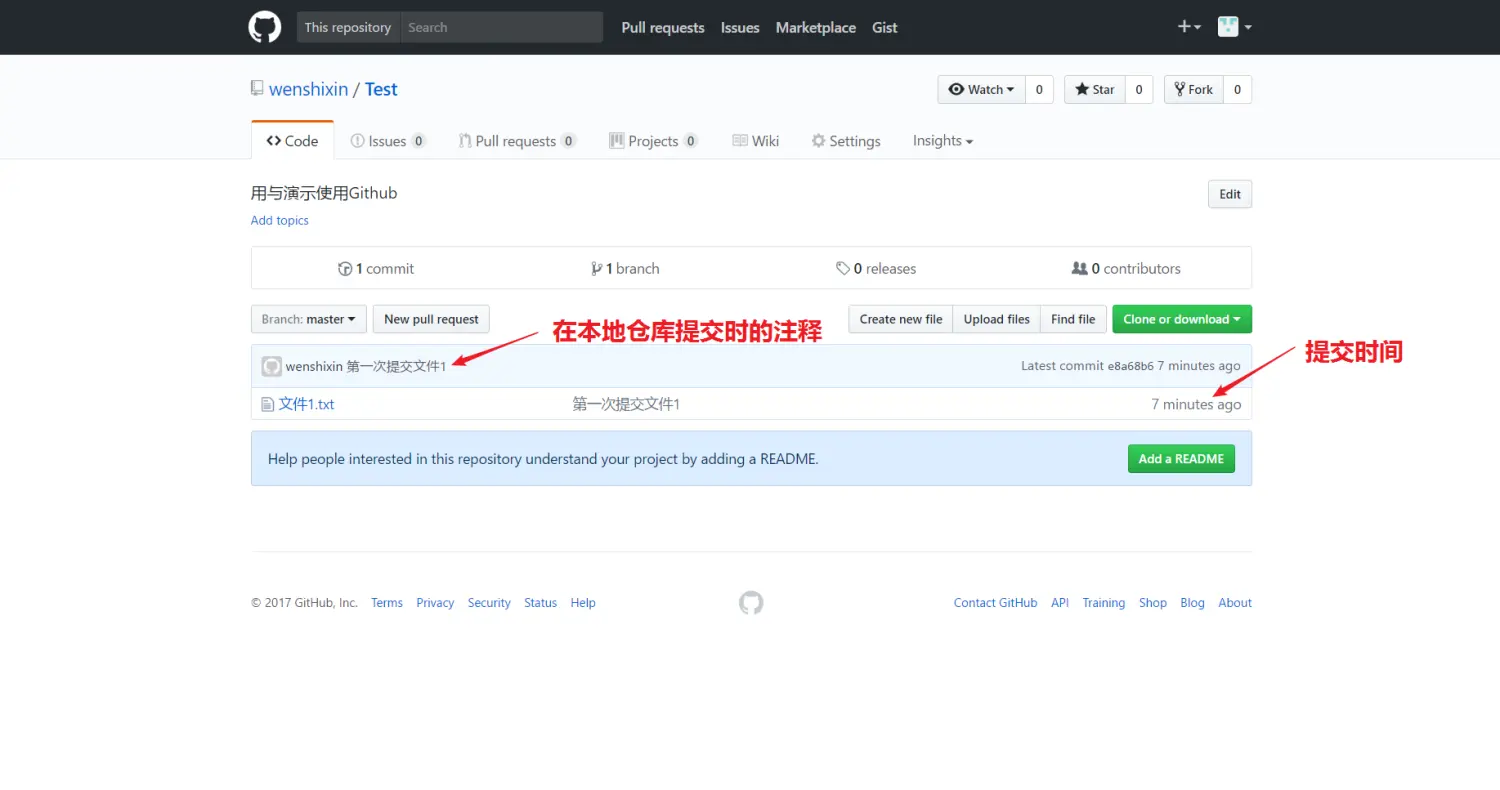This screenshot has height=790, width=1500.
Task: Open the Training footer link
Action: coord(1104,603)
